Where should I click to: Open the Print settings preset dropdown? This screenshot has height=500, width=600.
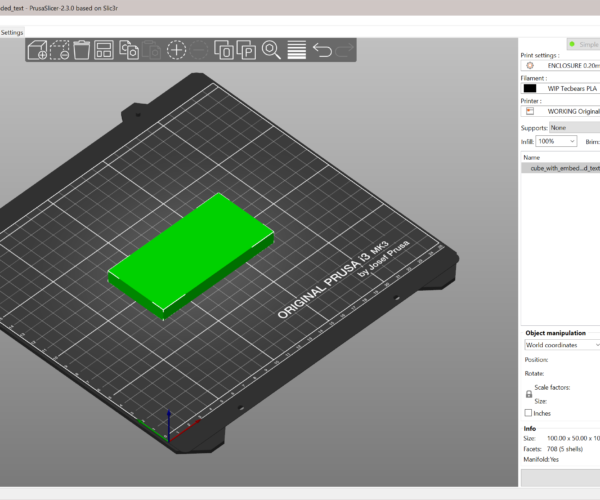click(x=560, y=65)
